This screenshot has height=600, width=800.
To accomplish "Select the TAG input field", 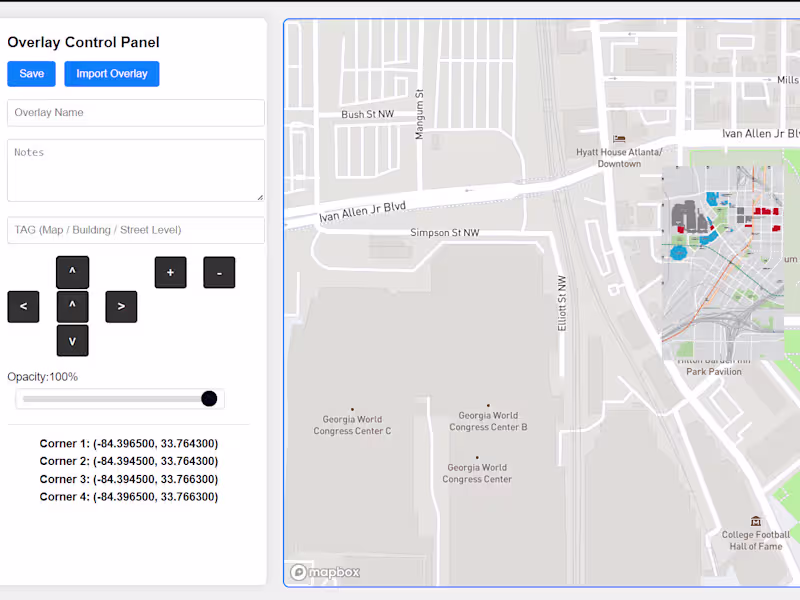I will (135, 230).
